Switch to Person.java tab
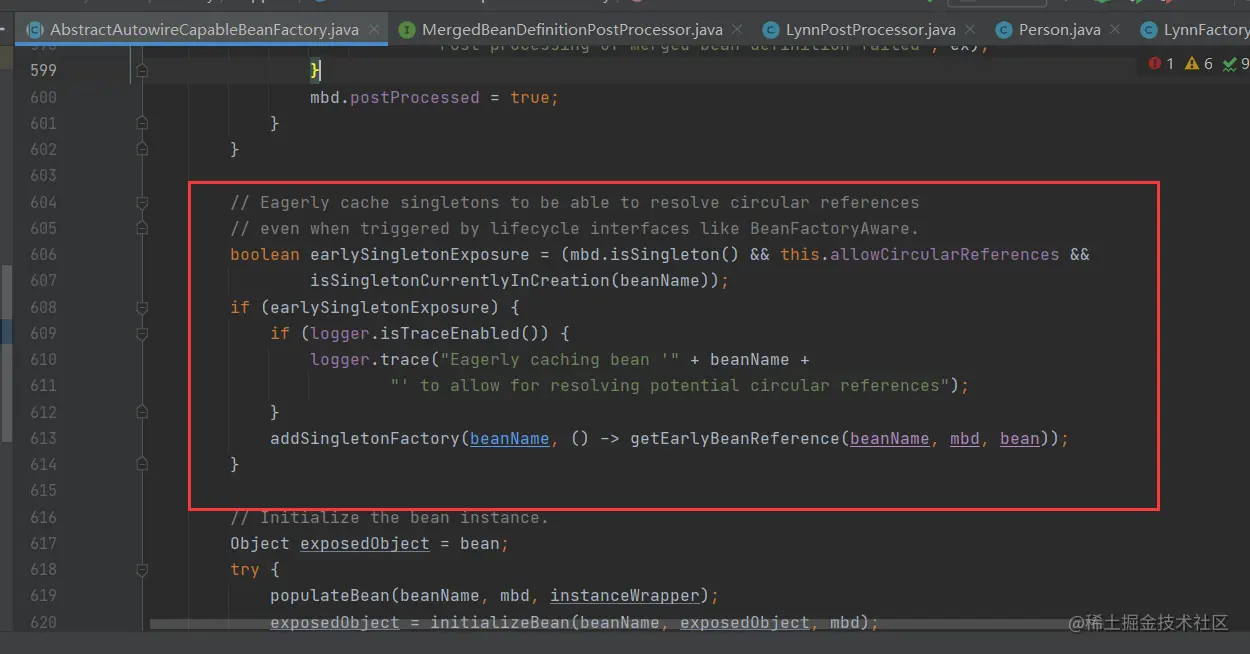Viewport: 1250px width, 654px height. 1059,30
